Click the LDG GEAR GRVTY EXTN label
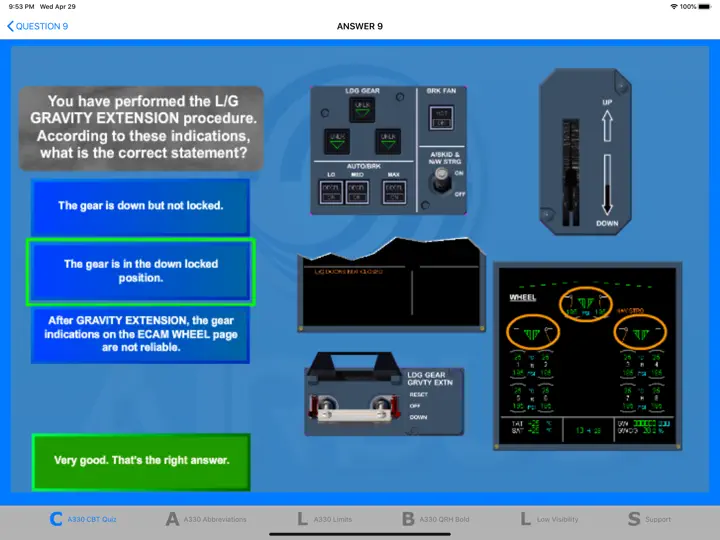The width and height of the screenshot is (720, 540). click(x=430, y=379)
